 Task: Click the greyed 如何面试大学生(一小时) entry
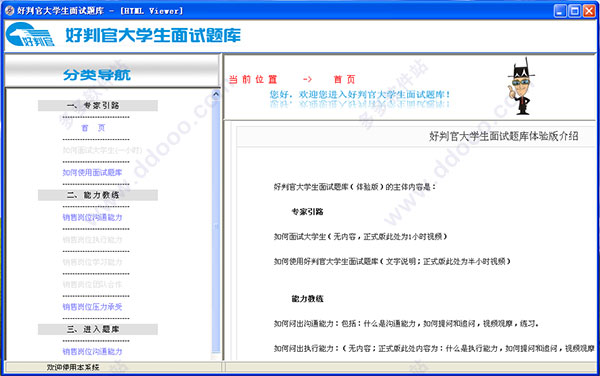coord(102,150)
